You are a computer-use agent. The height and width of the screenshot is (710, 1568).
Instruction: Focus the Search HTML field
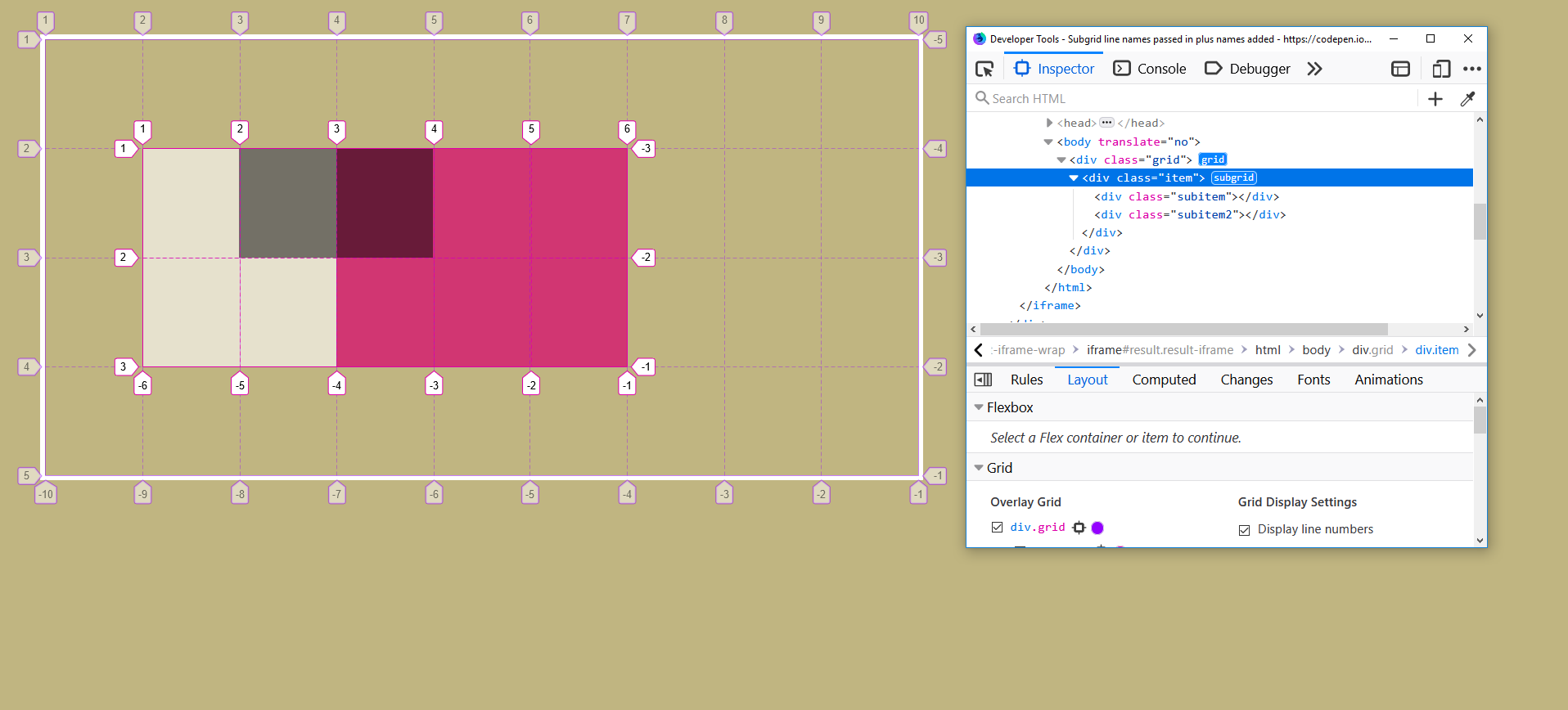1195,99
